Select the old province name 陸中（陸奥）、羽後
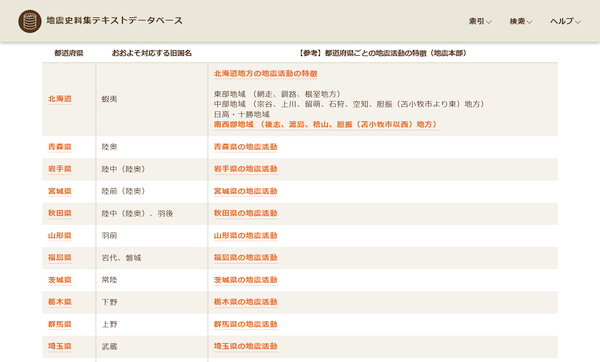 [x=137, y=214]
